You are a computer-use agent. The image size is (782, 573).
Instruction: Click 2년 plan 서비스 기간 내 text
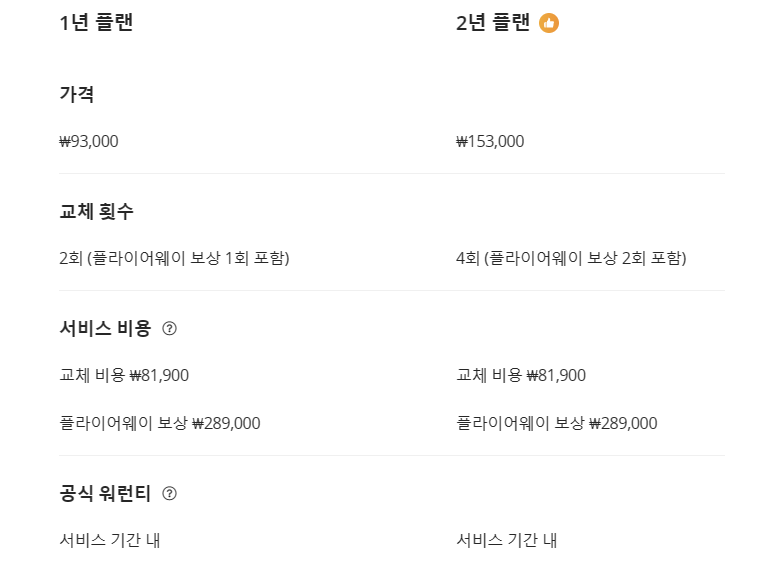pos(507,540)
